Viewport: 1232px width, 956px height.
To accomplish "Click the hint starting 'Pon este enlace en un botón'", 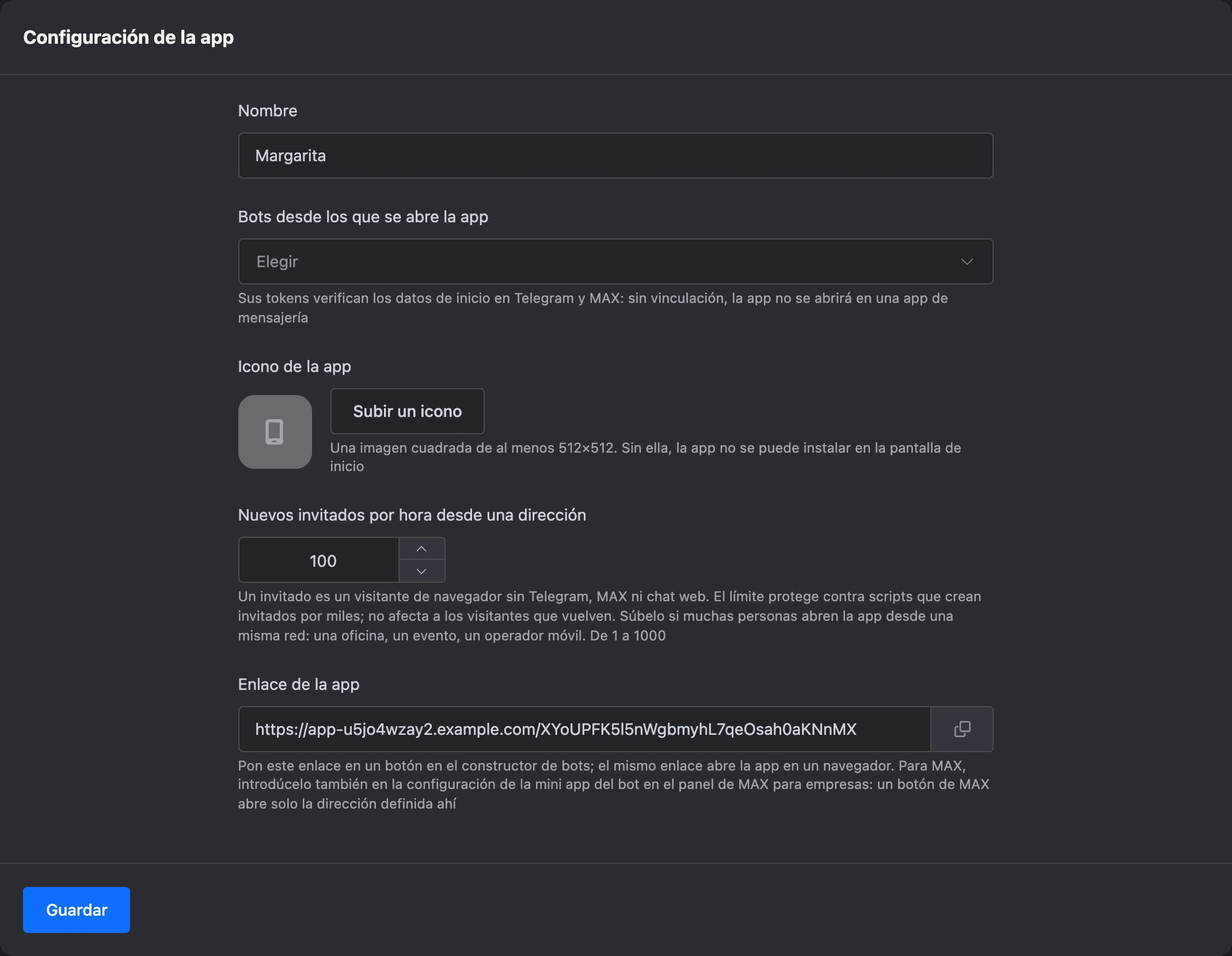I will 614,784.
